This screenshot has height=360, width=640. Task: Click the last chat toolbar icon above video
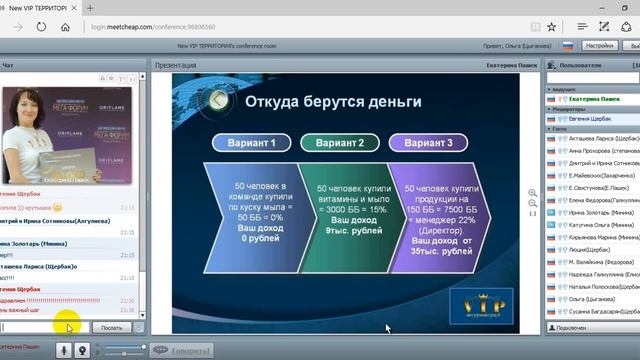[x=131, y=79]
